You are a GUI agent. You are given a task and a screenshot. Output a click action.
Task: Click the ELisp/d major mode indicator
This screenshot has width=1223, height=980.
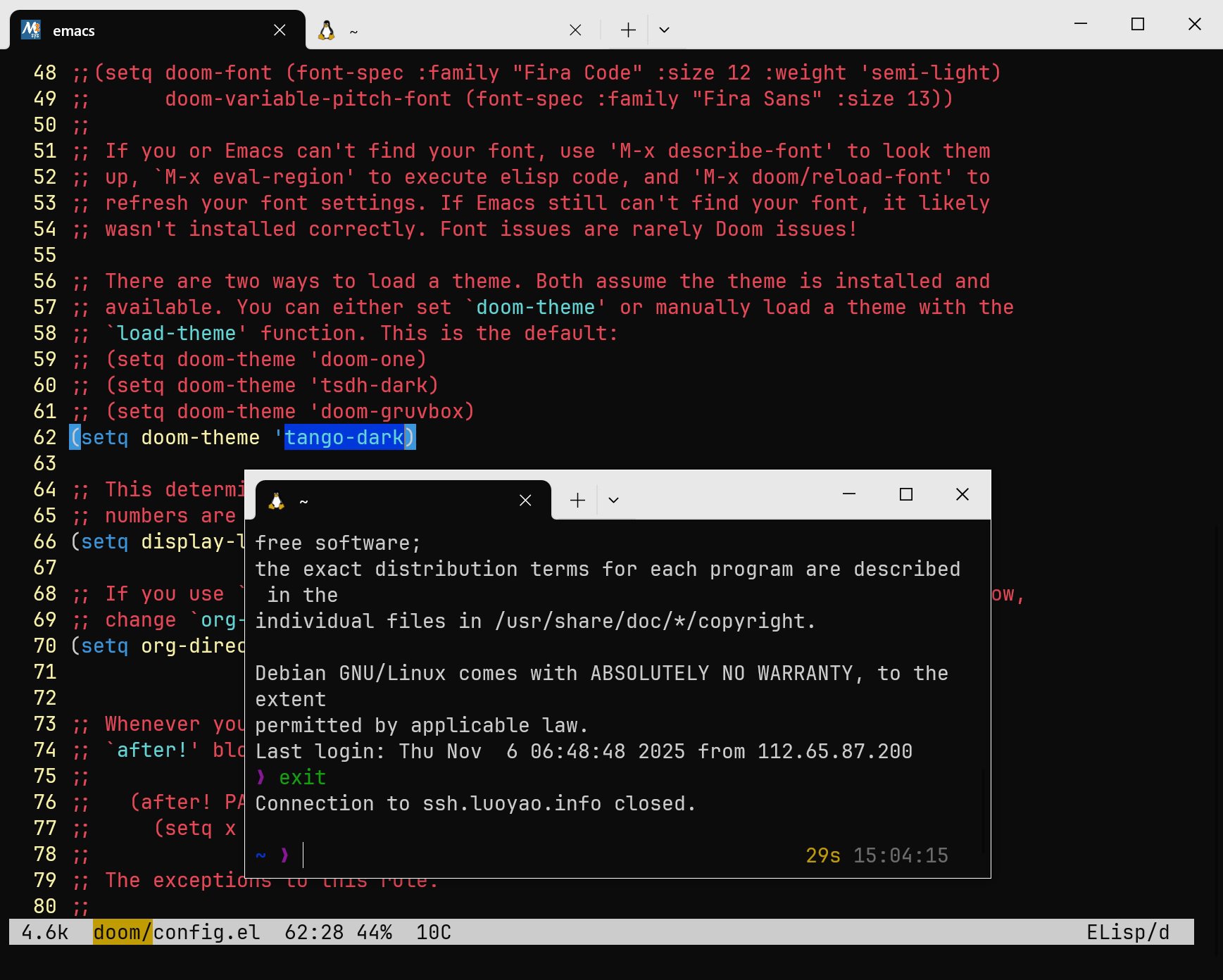[1129, 932]
